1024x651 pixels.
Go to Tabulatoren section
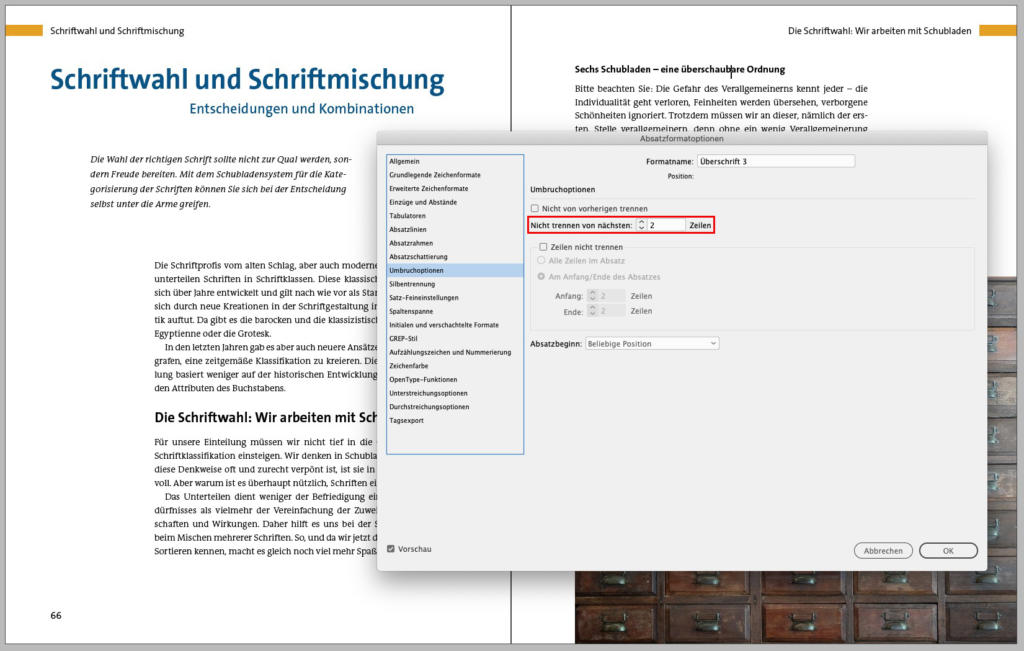tap(408, 216)
